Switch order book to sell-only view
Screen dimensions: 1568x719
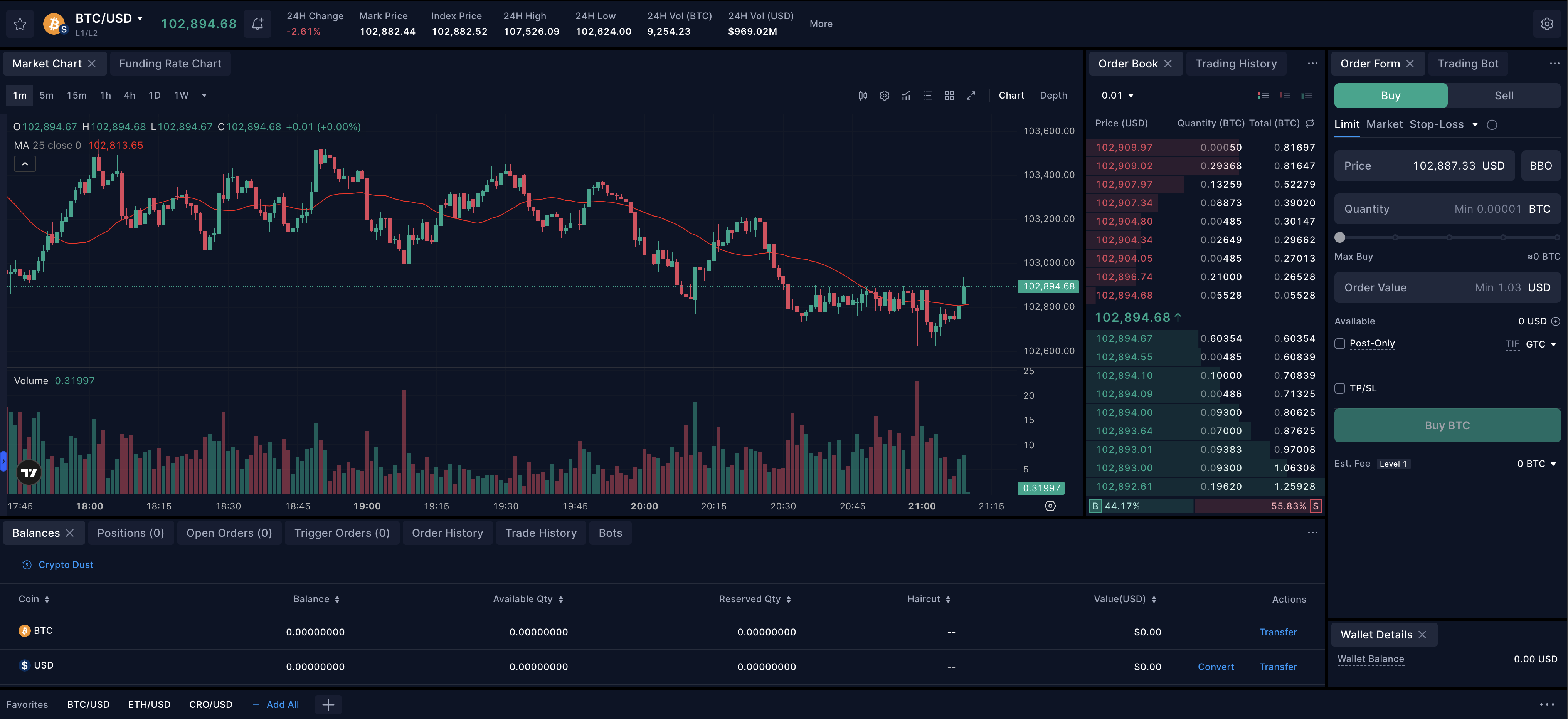(x=1285, y=96)
